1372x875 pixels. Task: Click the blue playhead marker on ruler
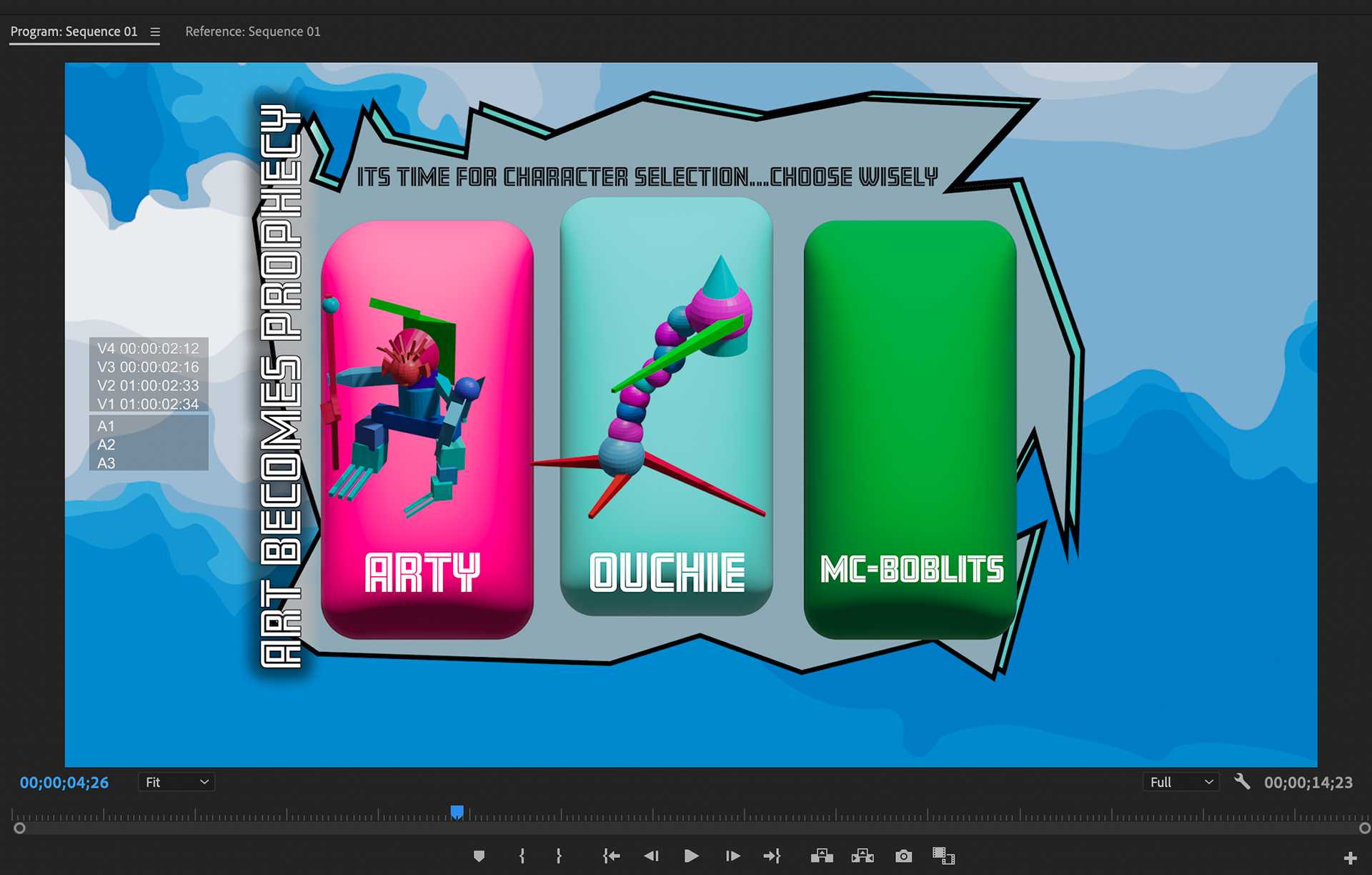pyautogui.click(x=457, y=812)
